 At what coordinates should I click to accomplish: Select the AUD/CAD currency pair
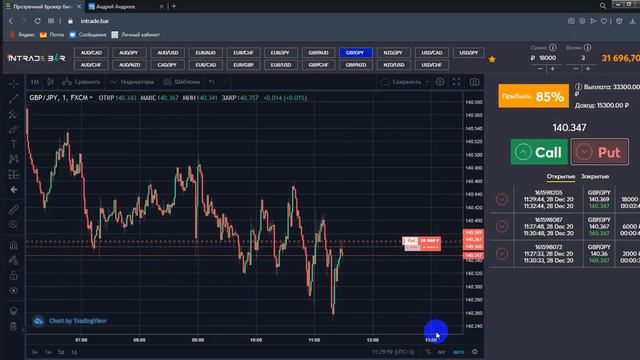[91, 53]
